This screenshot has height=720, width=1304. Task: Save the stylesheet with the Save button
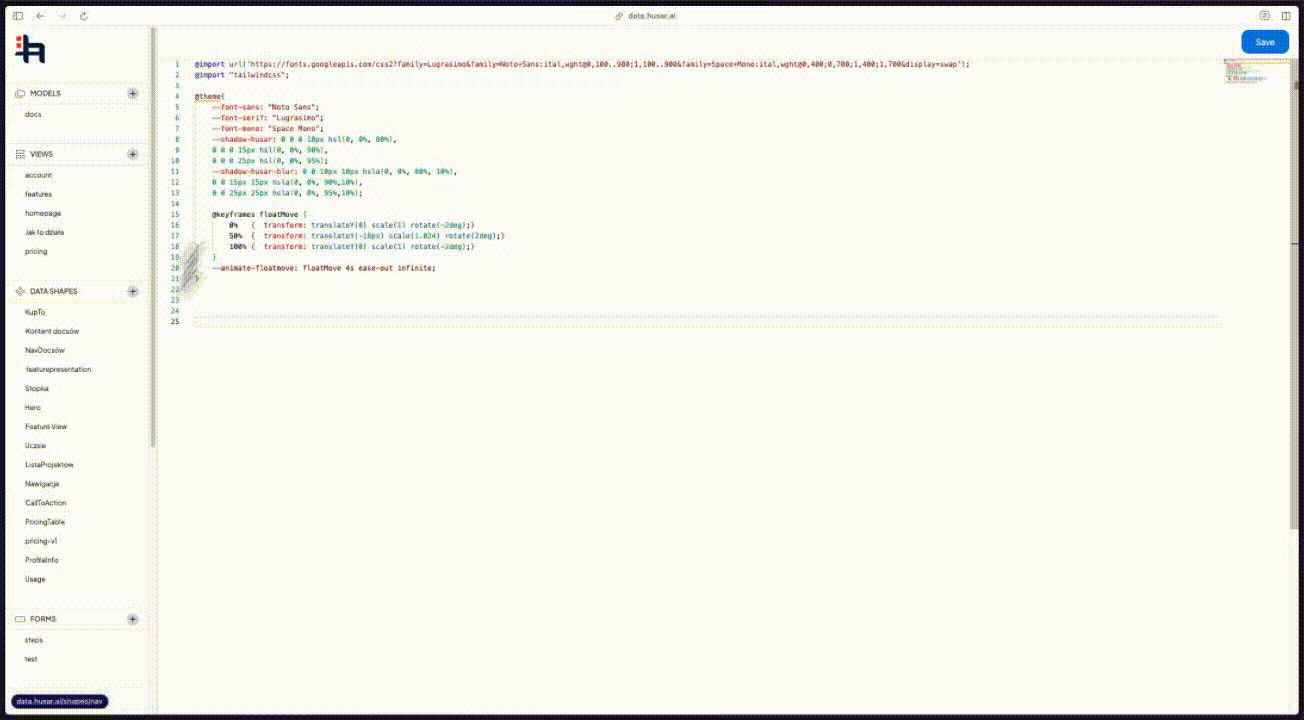point(1265,42)
